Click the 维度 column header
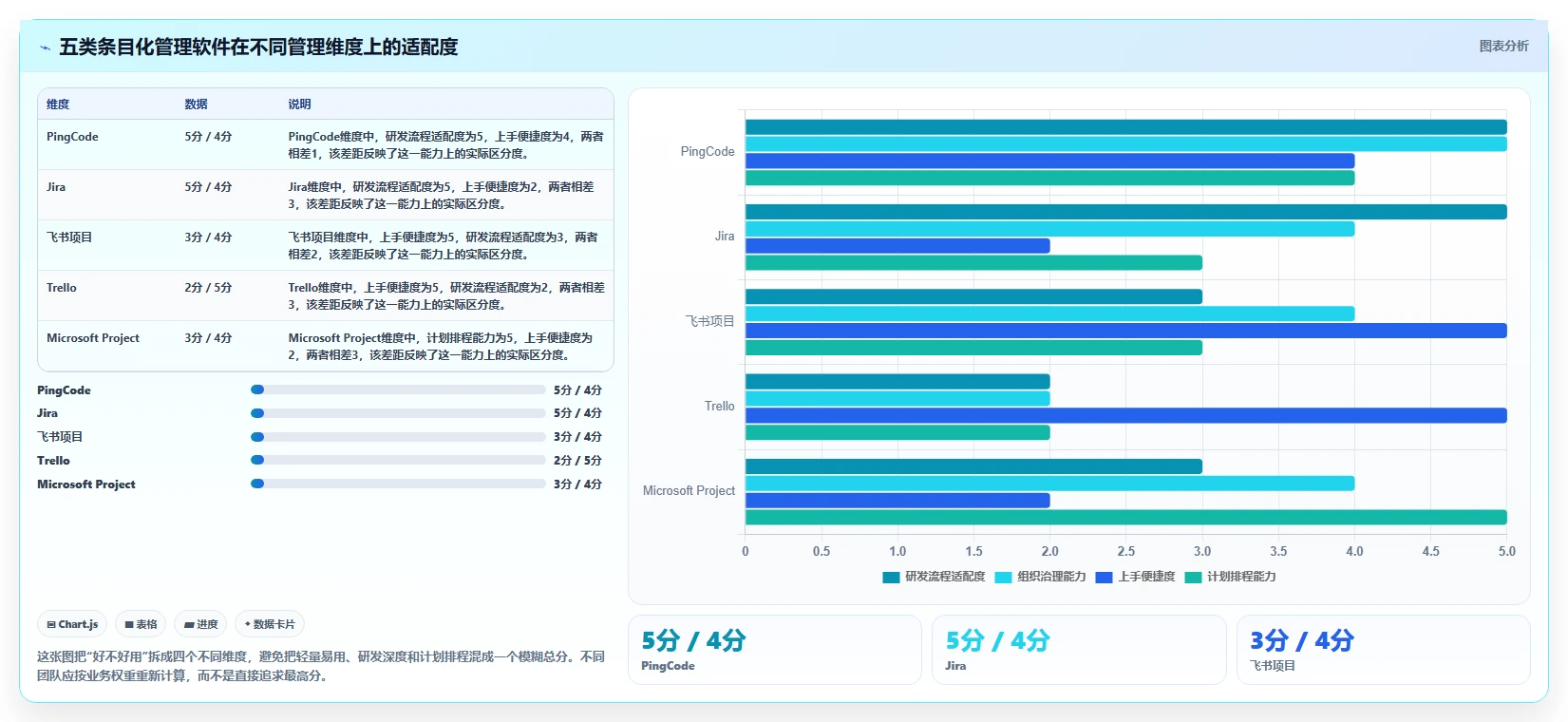The width and height of the screenshot is (1568, 722). [x=58, y=104]
